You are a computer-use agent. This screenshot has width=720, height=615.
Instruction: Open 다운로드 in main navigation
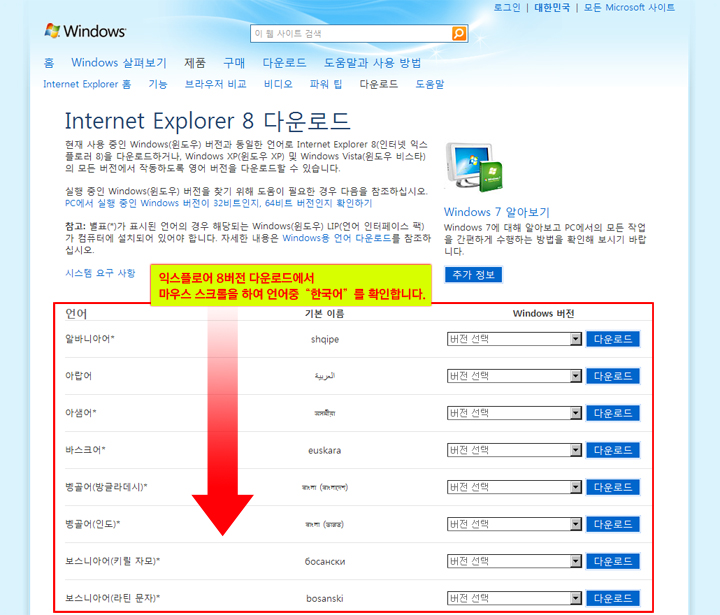284,62
